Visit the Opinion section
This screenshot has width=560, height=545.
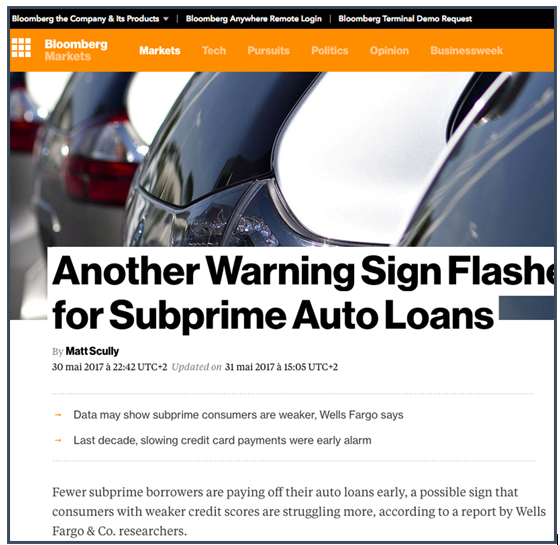[x=389, y=50]
